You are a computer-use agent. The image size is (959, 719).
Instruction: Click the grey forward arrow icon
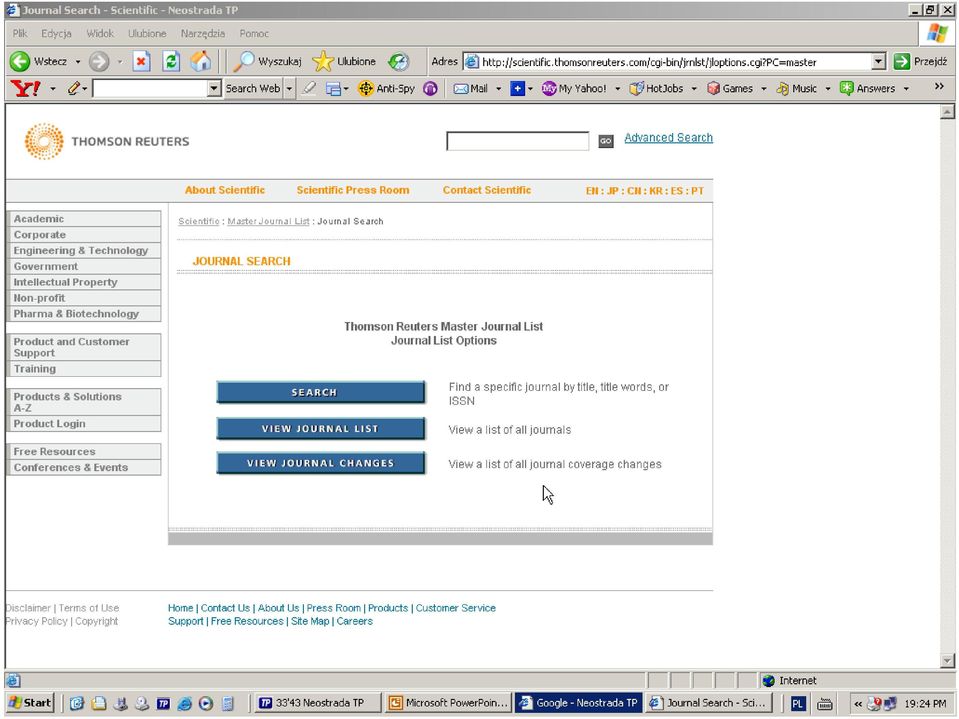tap(98, 61)
